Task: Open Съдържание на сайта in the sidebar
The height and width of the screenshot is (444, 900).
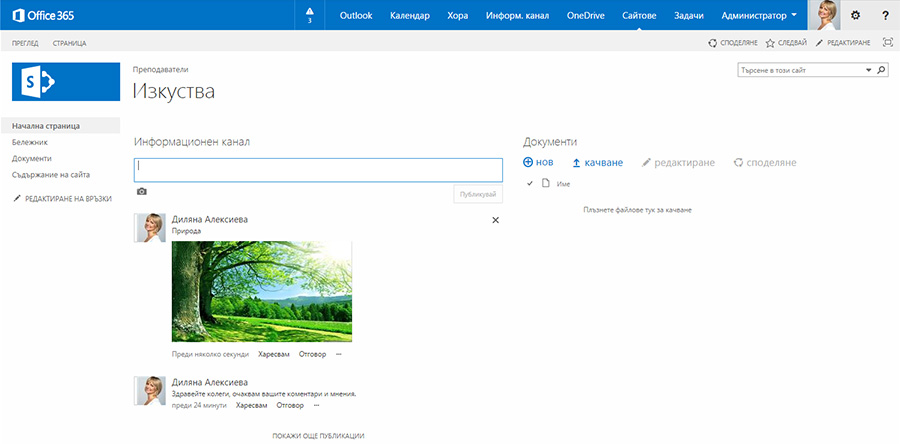Action: point(51,174)
